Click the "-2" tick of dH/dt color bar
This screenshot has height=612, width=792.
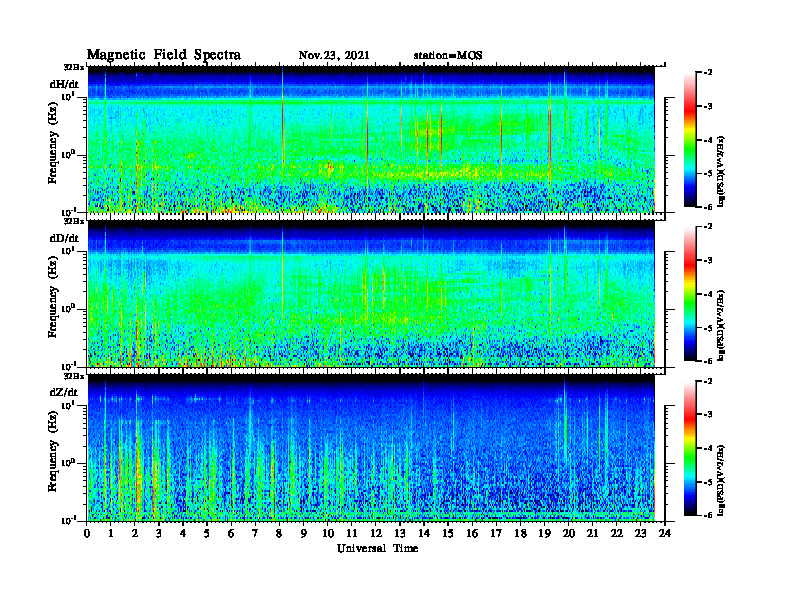pyautogui.click(x=708, y=73)
